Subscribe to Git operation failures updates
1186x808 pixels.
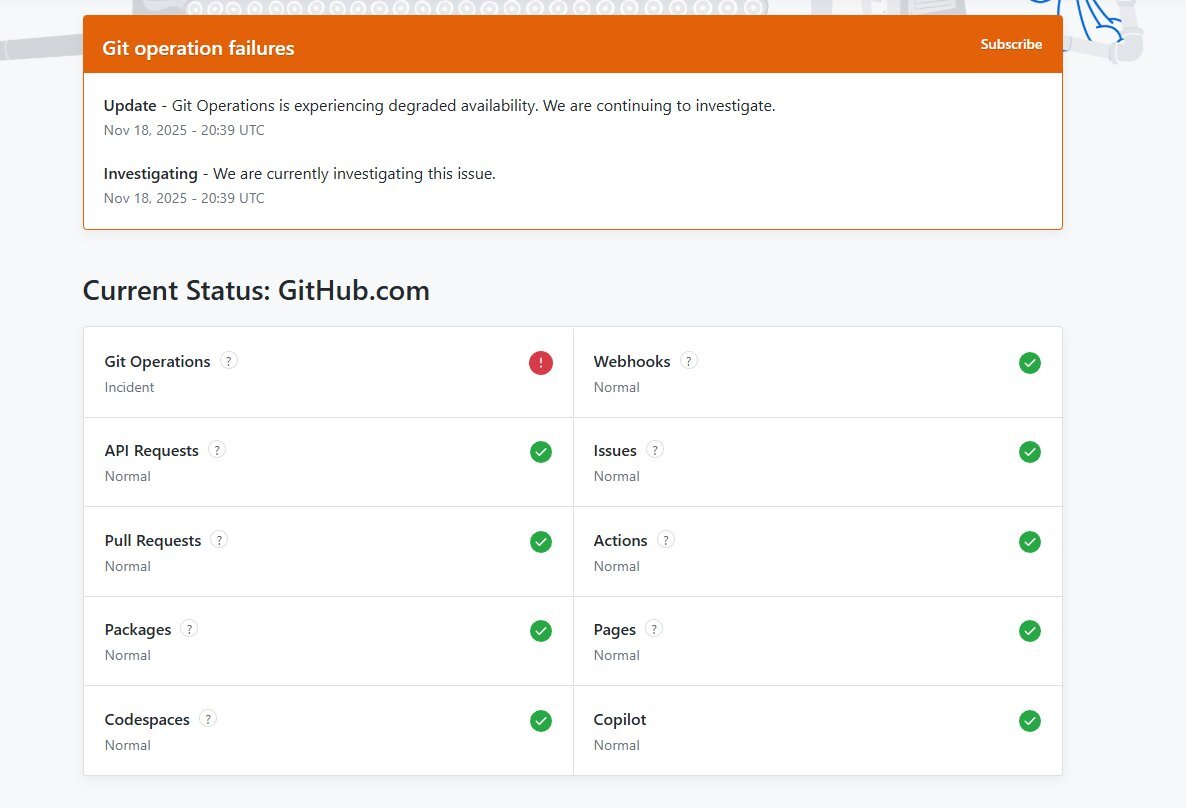coord(1011,45)
